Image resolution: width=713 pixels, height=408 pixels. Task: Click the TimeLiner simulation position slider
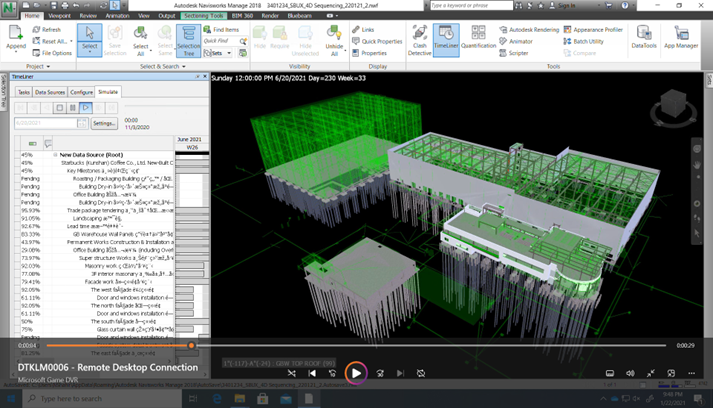pyautogui.click(x=165, y=106)
